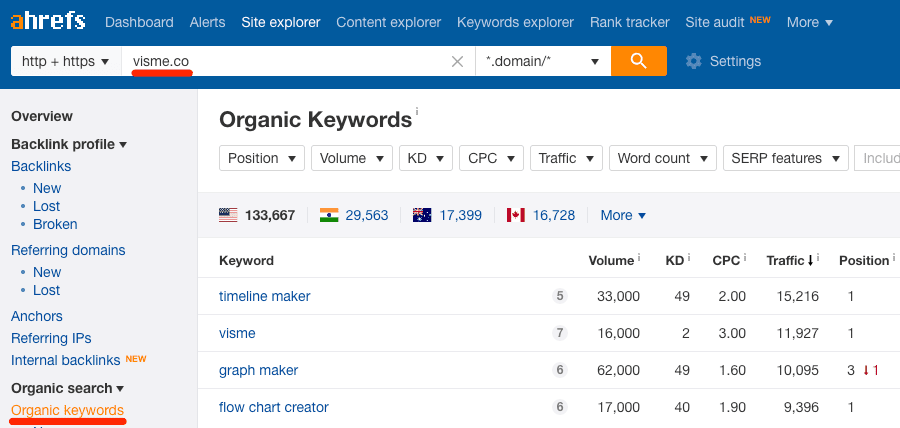
Task: Open the *.domain/* mode dropdown
Action: tap(542, 62)
